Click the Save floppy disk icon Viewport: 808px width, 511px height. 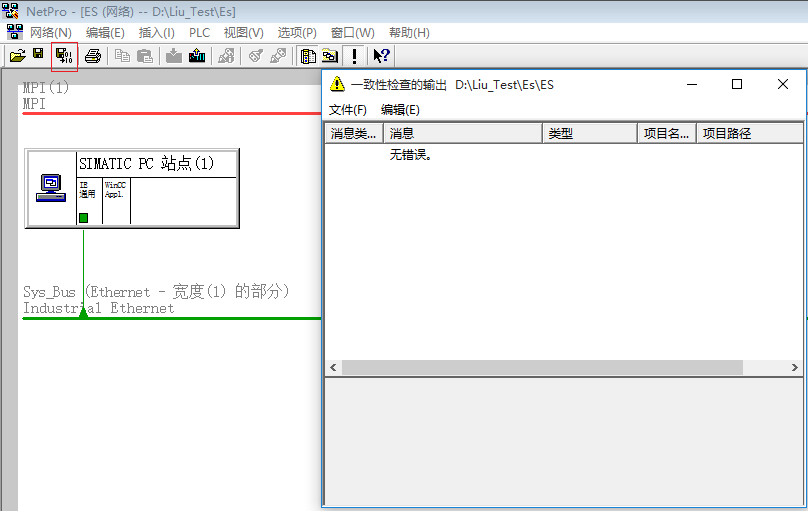[x=38, y=55]
